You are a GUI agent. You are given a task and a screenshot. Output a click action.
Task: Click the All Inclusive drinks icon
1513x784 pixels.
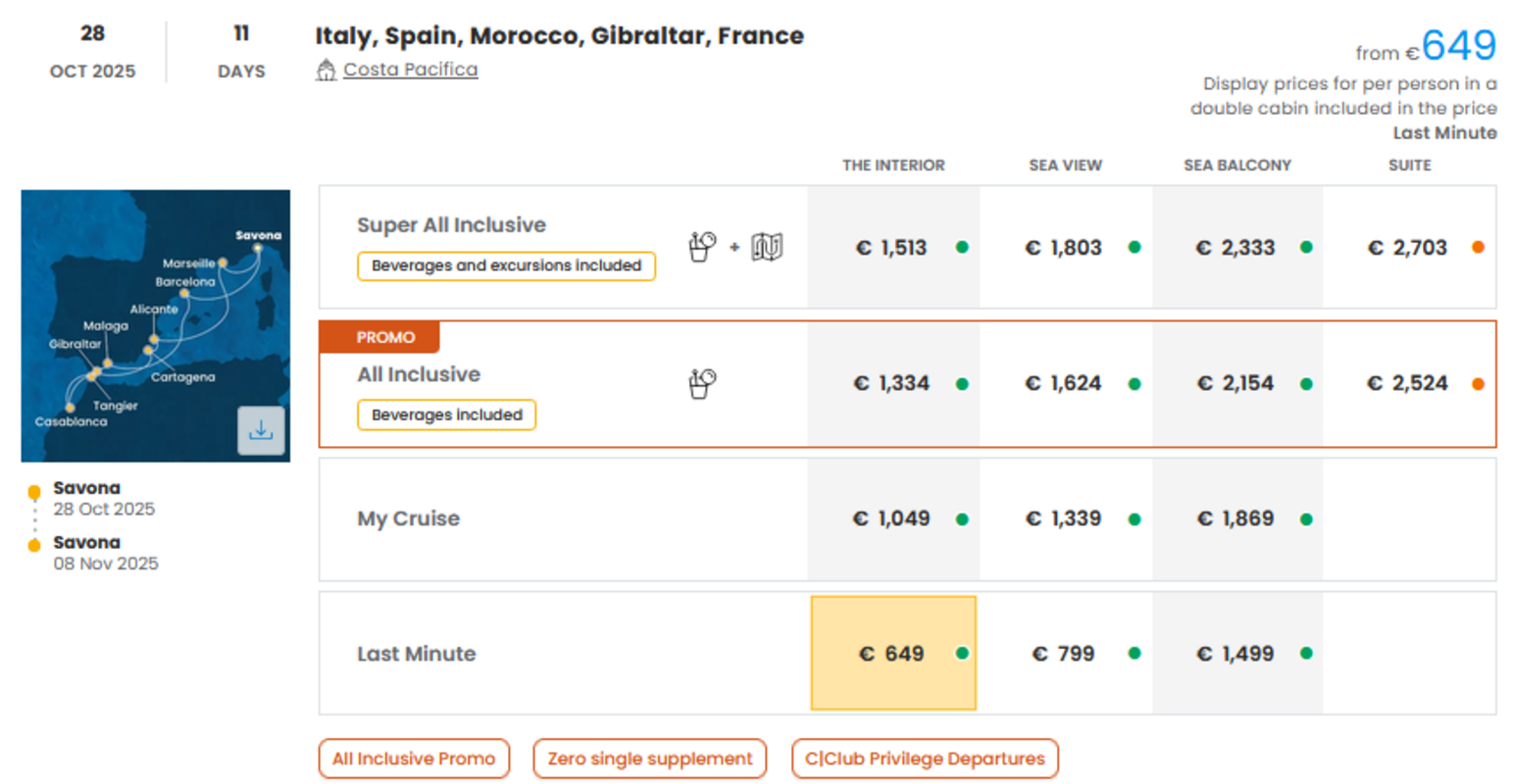tap(702, 383)
